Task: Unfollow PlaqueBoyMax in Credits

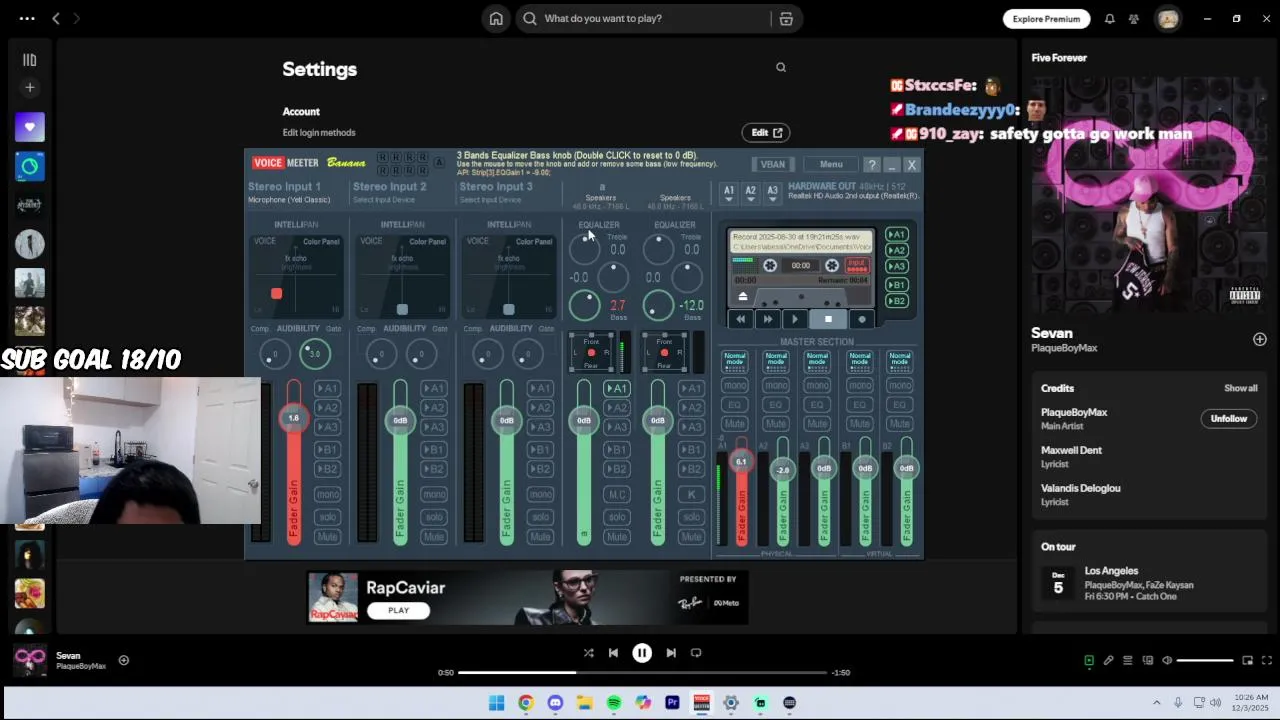Action: pyautogui.click(x=1229, y=419)
